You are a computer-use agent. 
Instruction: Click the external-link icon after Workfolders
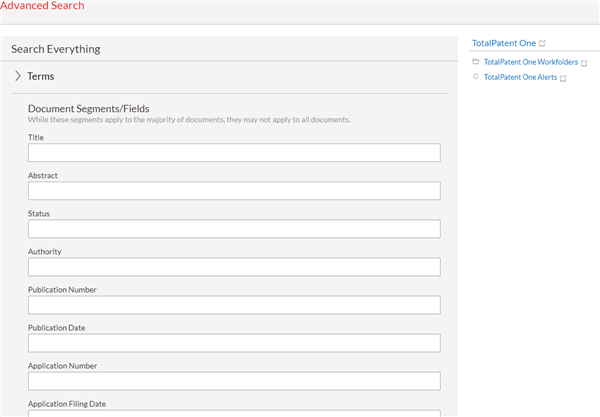tap(584, 63)
